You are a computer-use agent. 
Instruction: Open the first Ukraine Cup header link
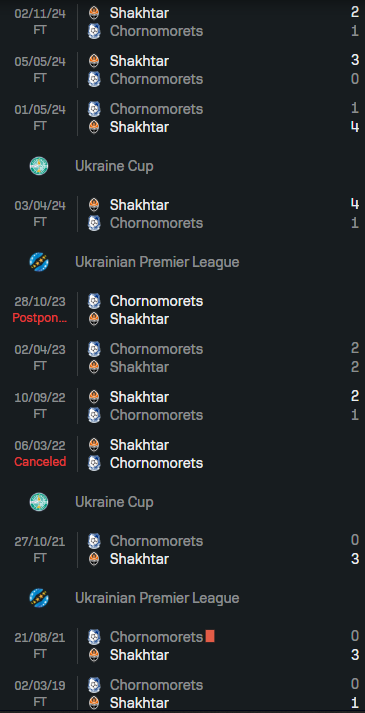point(114,166)
